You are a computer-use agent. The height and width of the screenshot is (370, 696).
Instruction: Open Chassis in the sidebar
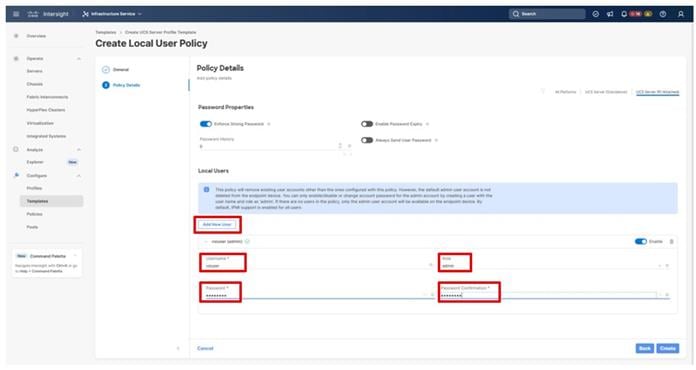35,84
